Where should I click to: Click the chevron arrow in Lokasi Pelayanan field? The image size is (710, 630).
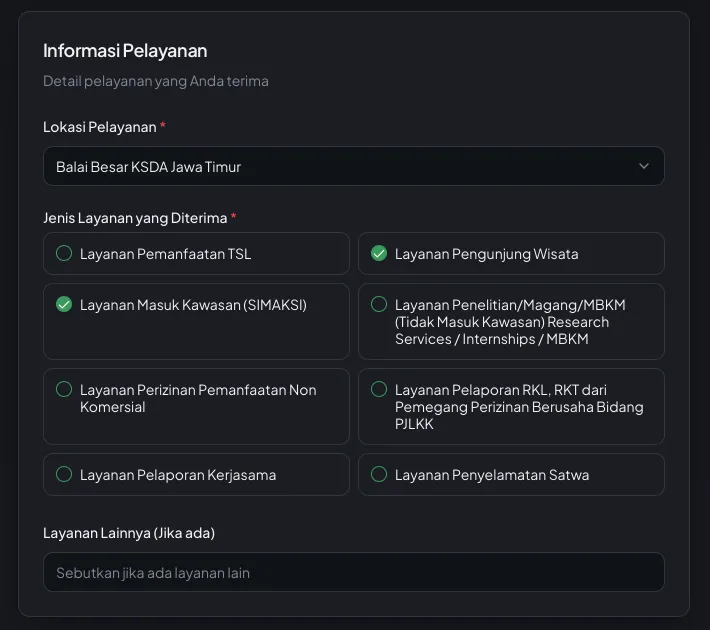(643, 166)
